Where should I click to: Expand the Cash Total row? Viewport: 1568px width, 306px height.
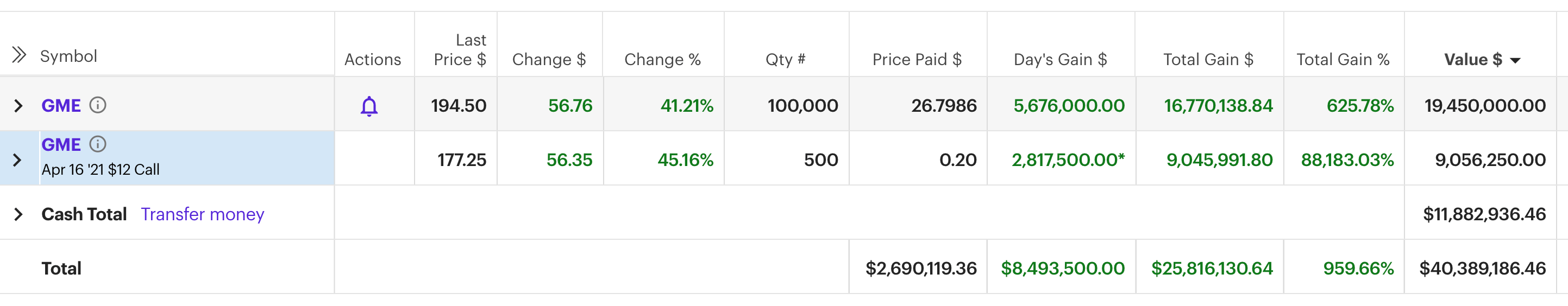tap(18, 214)
